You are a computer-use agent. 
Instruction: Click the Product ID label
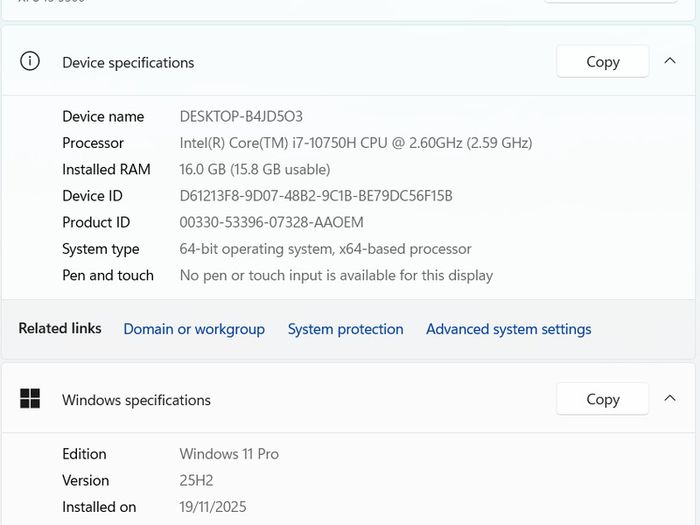[x=96, y=222]
